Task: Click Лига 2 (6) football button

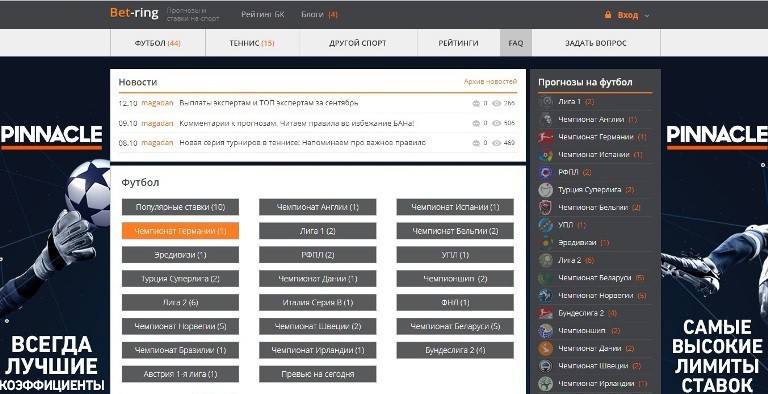Action: click(x=180, y=302)
